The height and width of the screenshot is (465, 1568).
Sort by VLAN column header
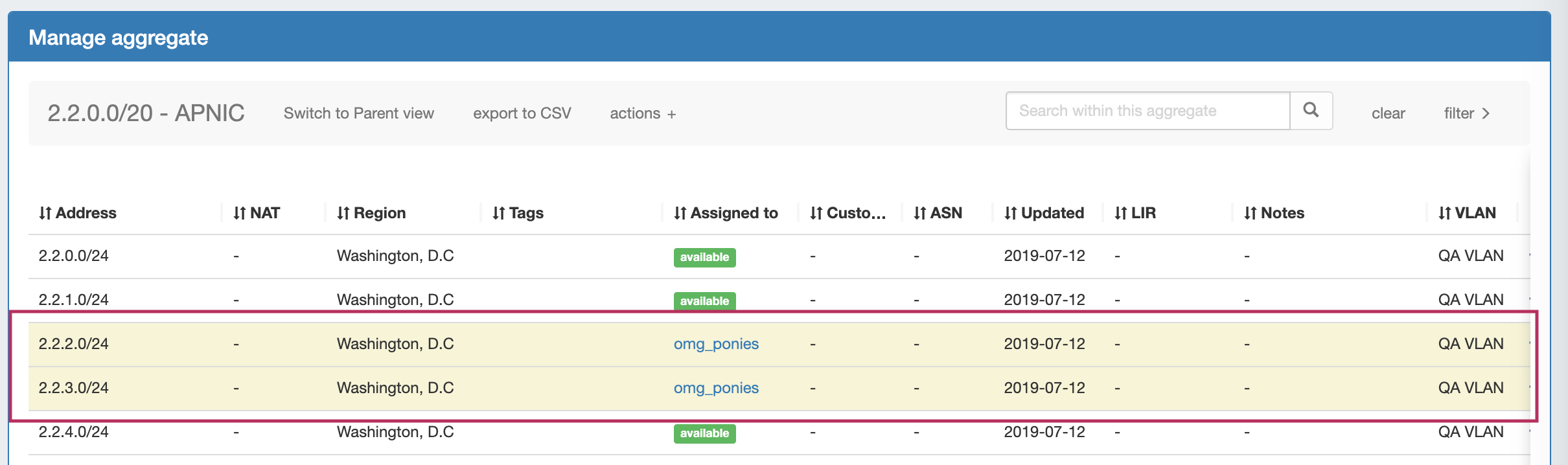(x=1467, y=213)
